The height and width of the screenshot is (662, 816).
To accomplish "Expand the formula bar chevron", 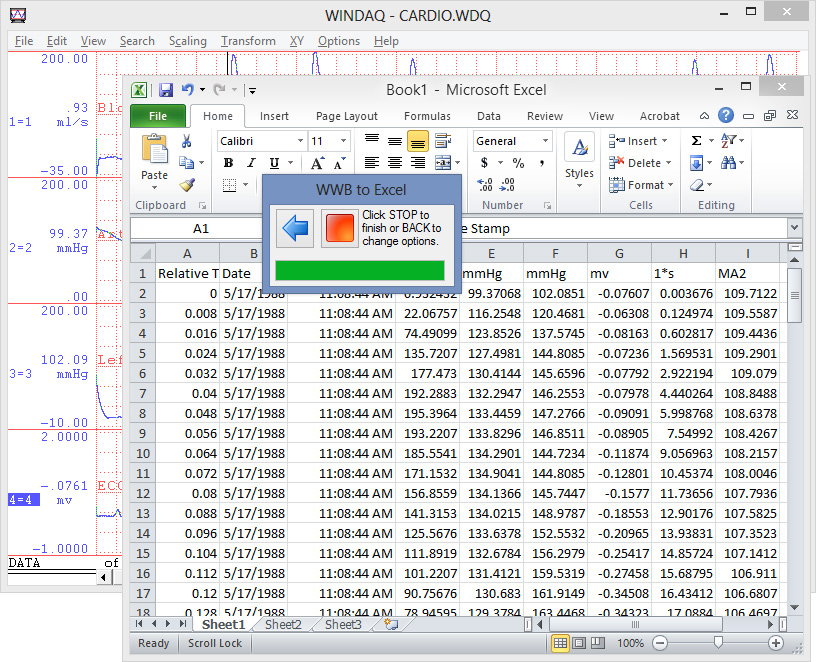I will tap(794, 227).
